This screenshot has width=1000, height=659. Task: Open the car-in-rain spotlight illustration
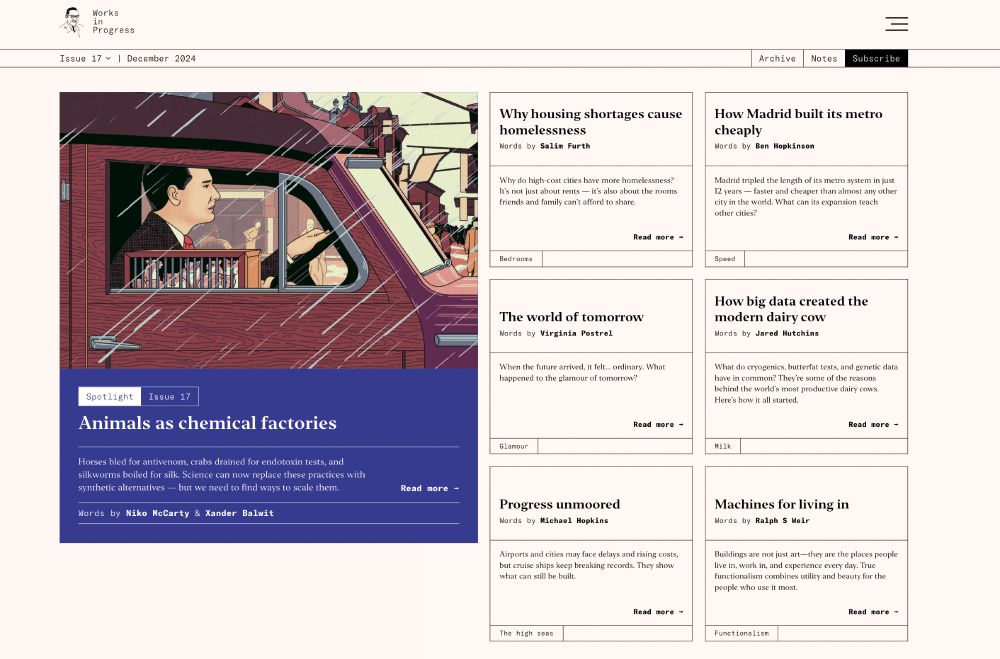268,230
